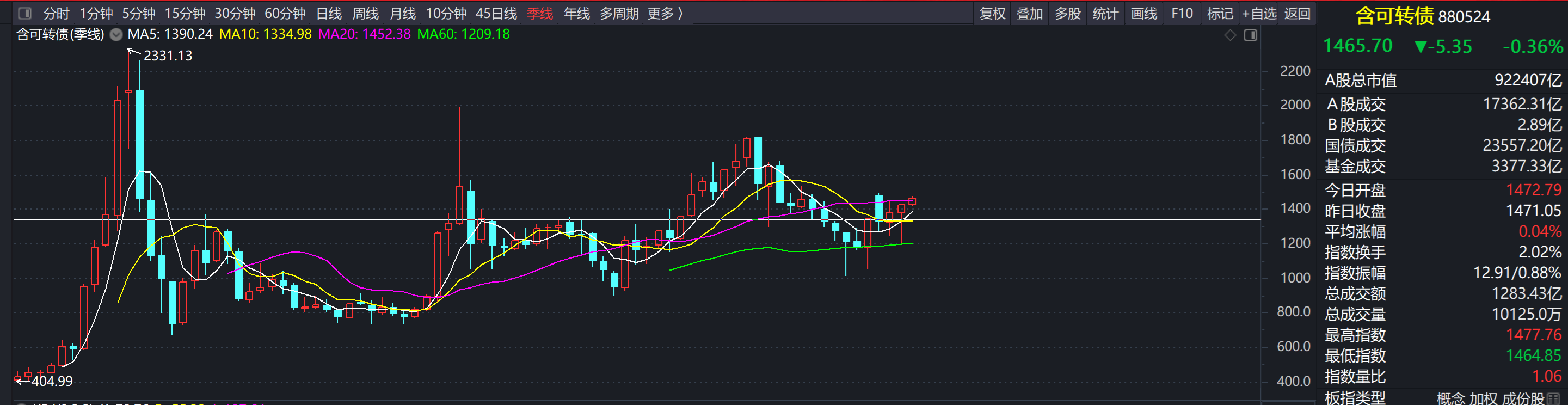Click the 昨日收盘 value 1471.05
Viewport: 1568px width, 405px height.
(x=1534, y=211)
